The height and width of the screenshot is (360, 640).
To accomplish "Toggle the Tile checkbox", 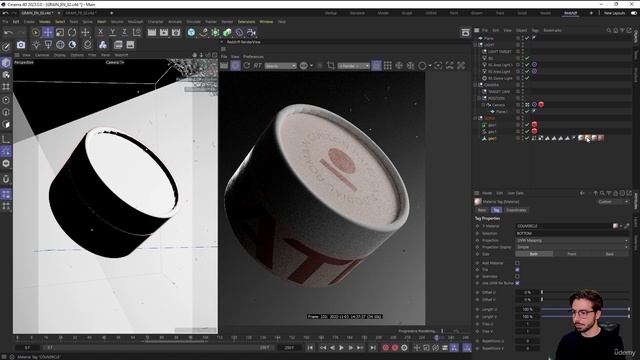I will pyautogui.click(x=517, y=270).
